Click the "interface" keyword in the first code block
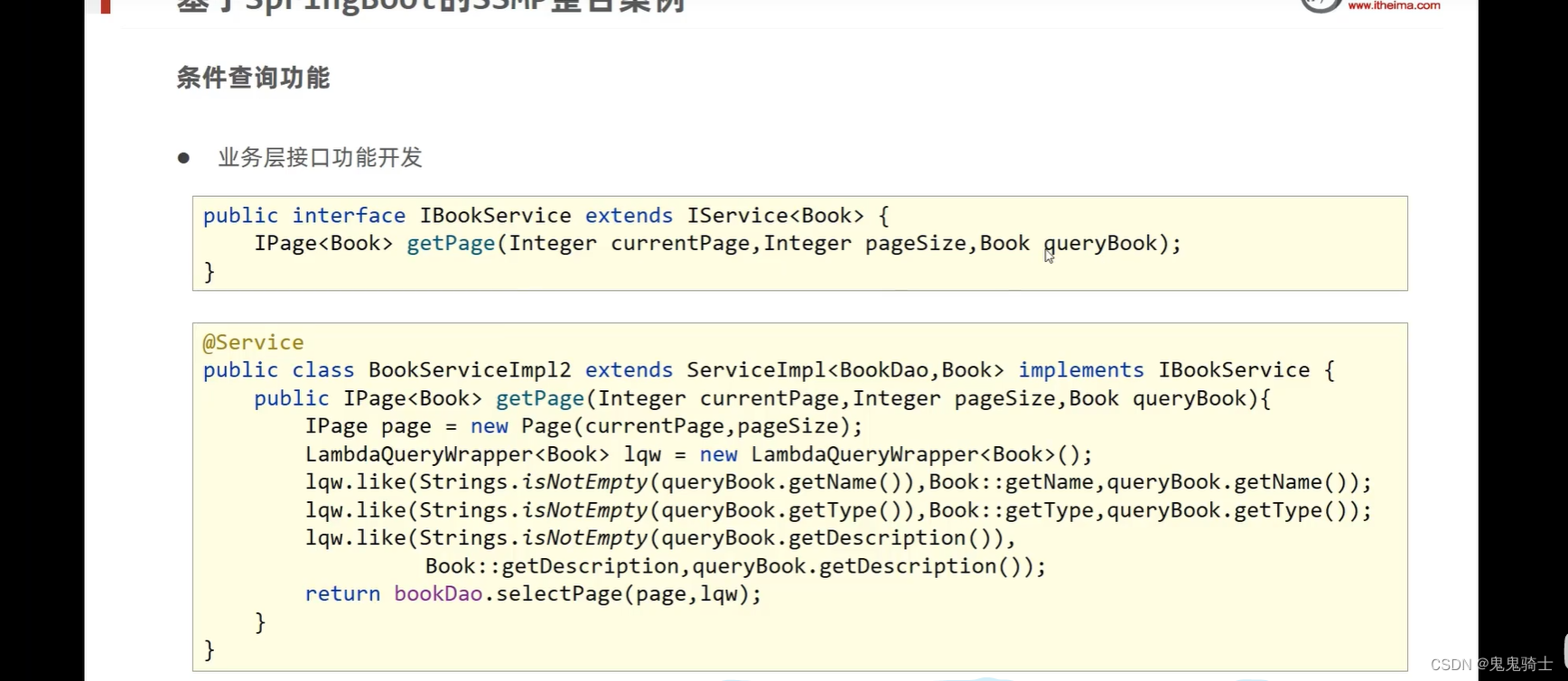1568x681 pixels. 349,216
